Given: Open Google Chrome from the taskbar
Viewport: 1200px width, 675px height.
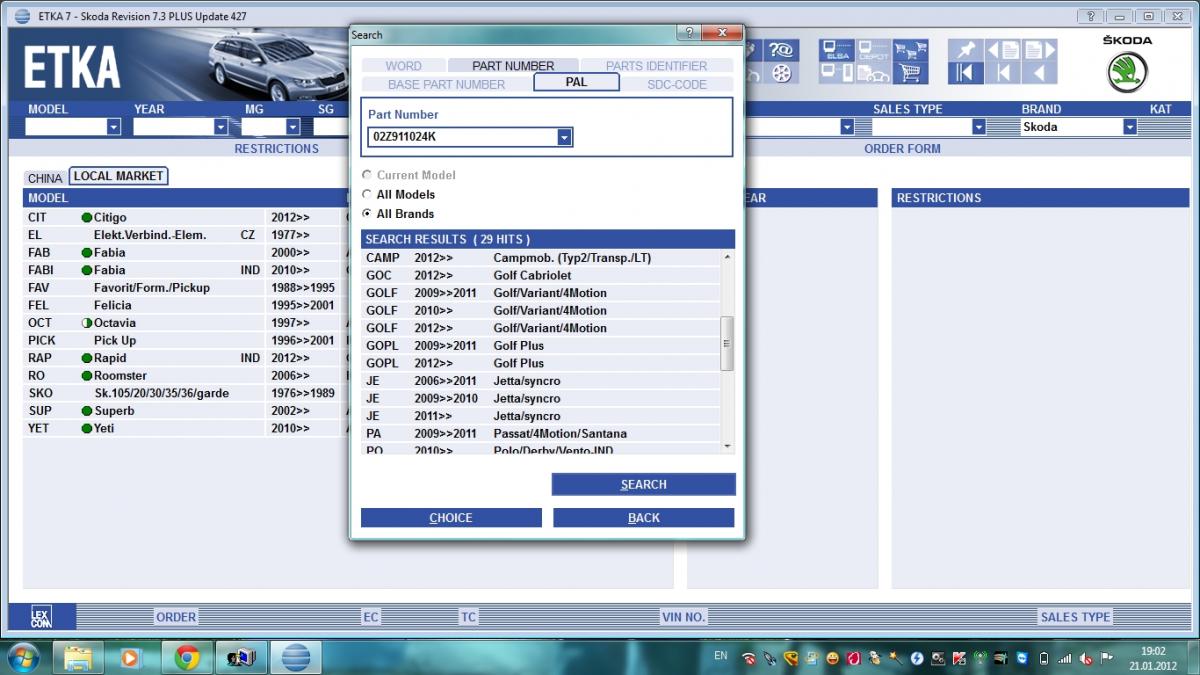Looking at the screenshot, I should pyautogui.click(x=185, y=657).
